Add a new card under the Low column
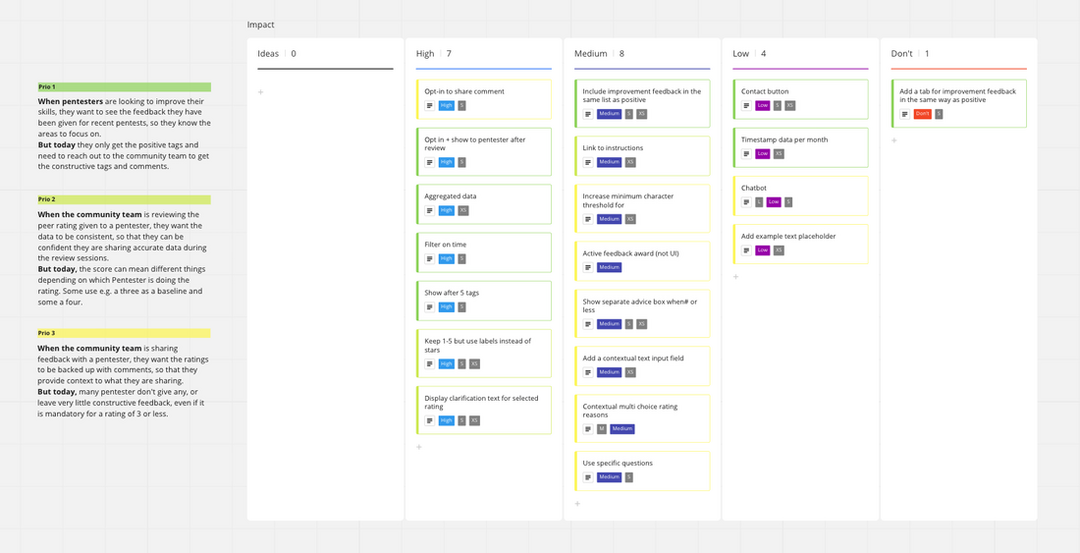The height and width of the screenshot is (553, 1080). 735,277
